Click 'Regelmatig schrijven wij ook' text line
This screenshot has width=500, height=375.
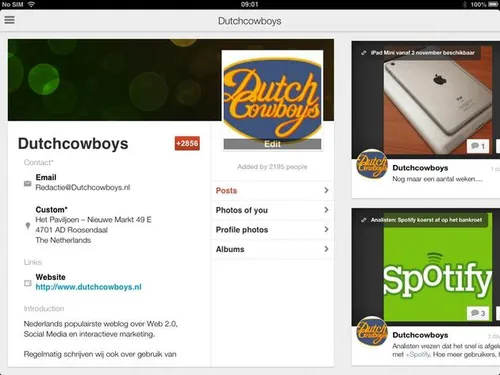100,354
